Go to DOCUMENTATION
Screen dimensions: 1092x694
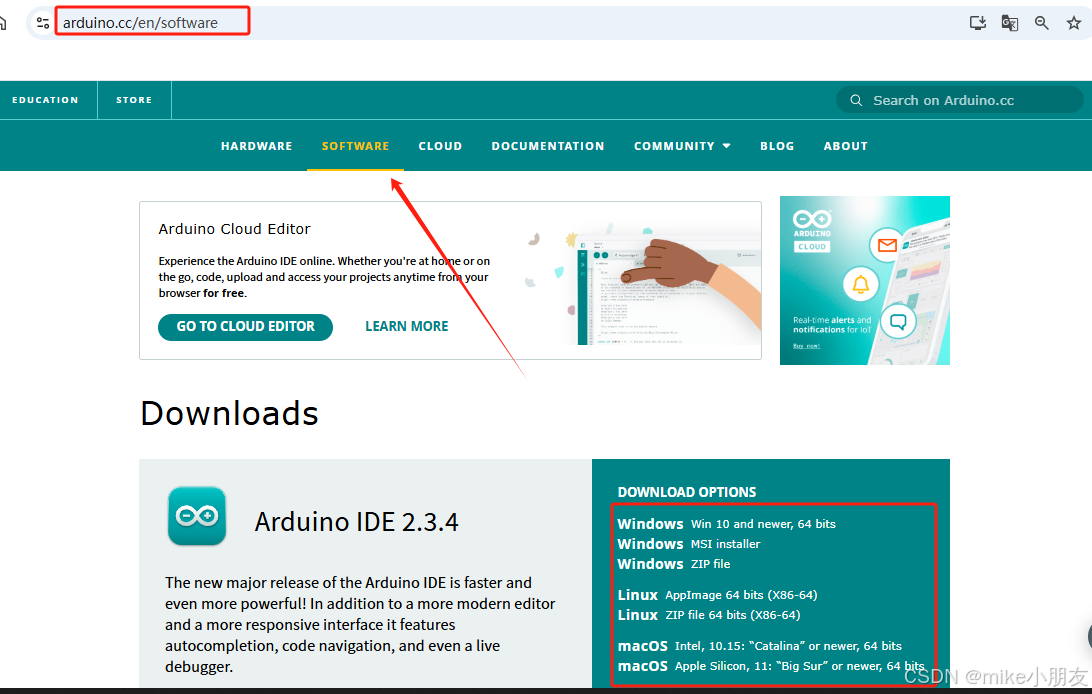[x=548, y=146]
